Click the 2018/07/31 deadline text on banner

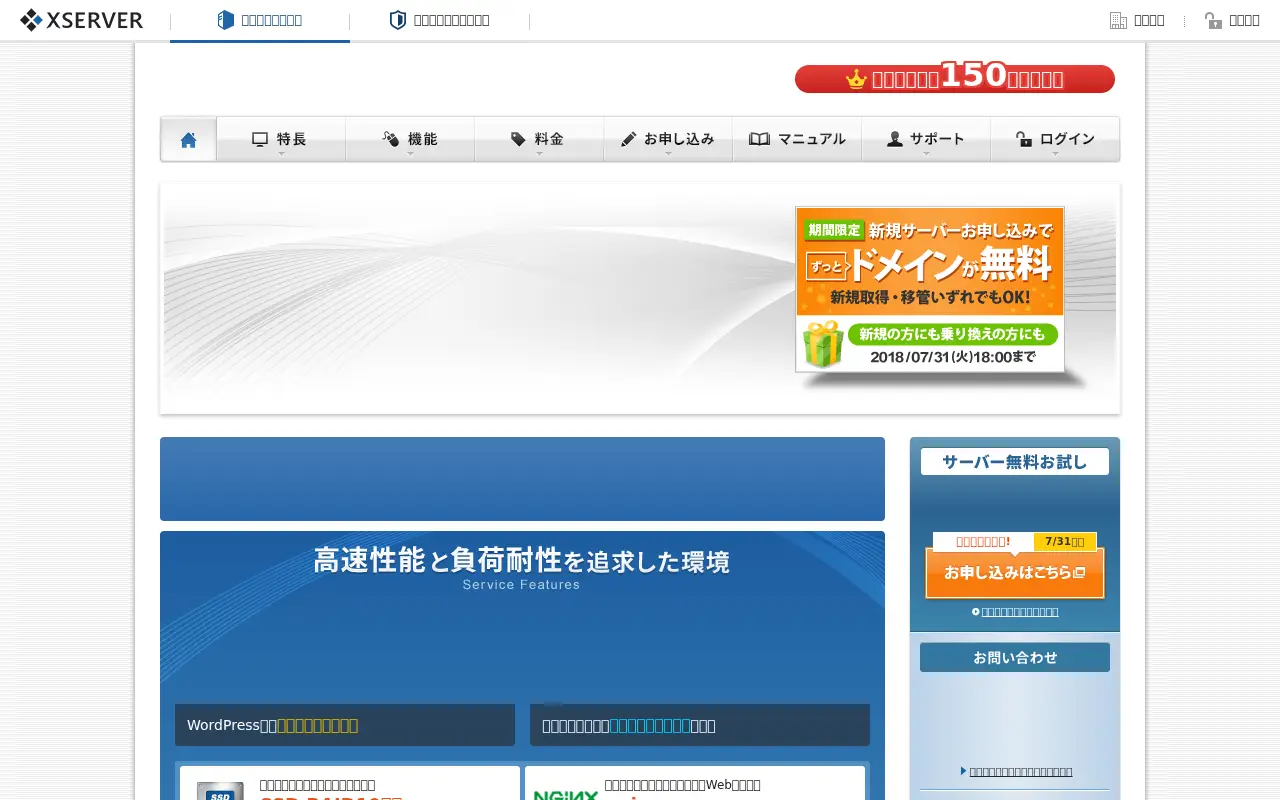[x=953, y=356]
